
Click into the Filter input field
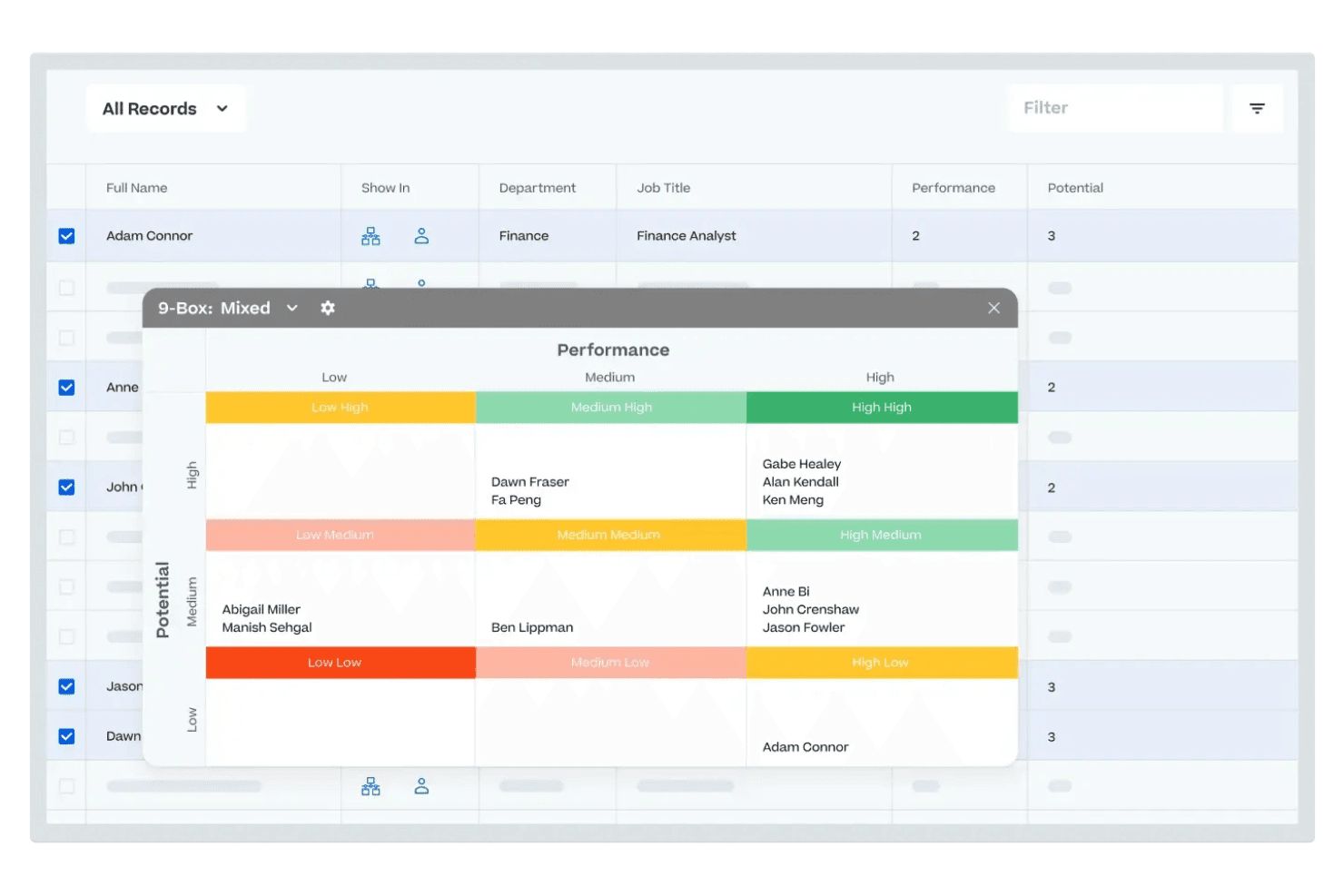click(x=1115, y=109)
